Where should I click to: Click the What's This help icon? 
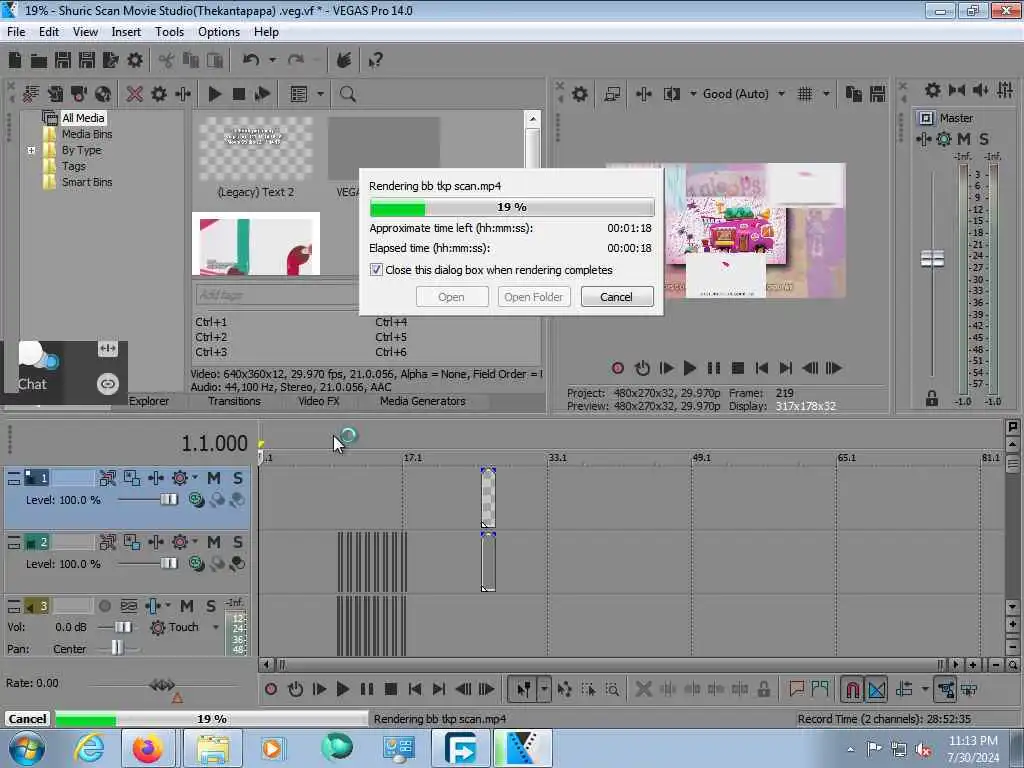tap(375, 61)
